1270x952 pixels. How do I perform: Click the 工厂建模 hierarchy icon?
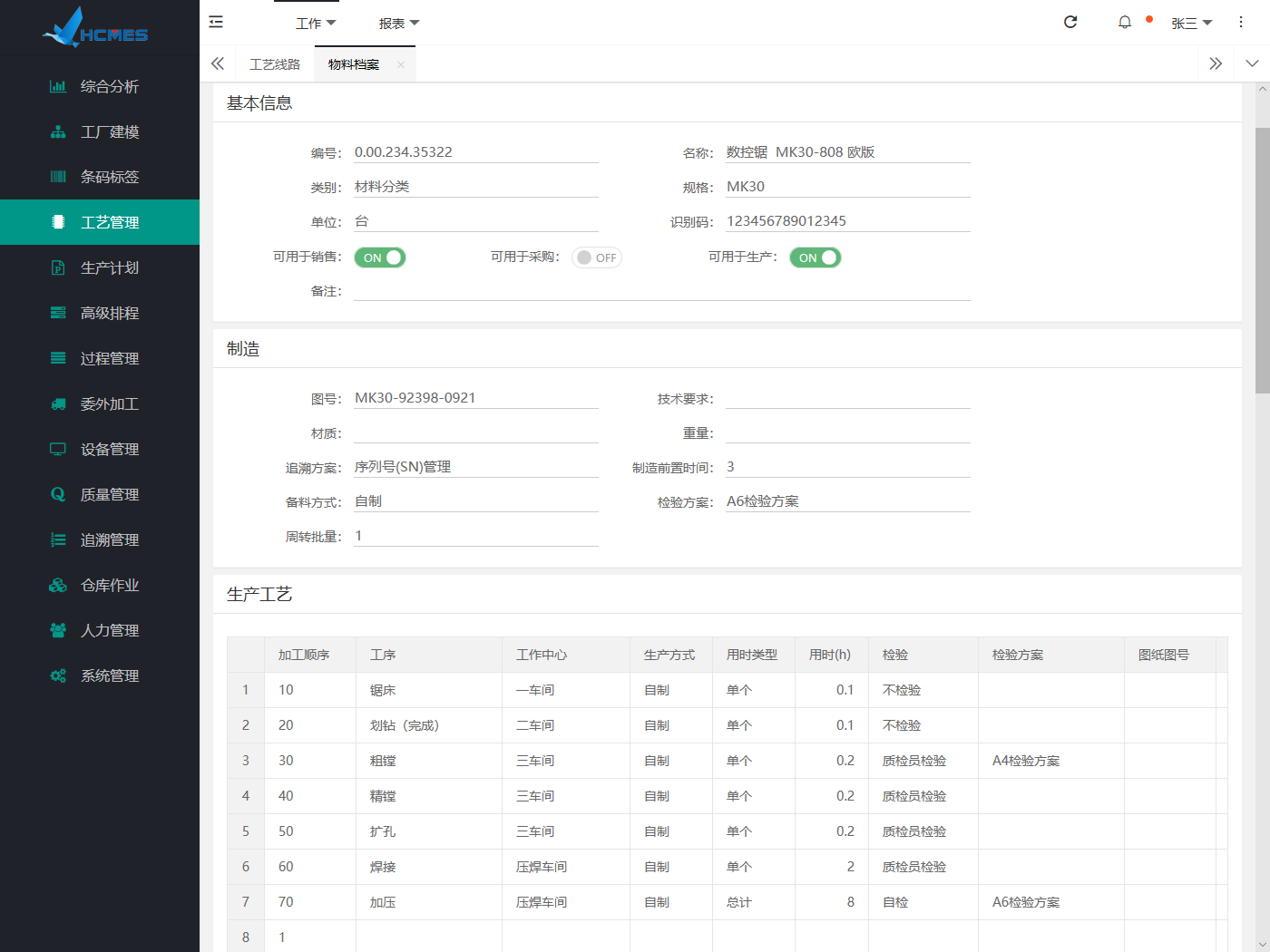pyautogui.click(x=58, y=131)
